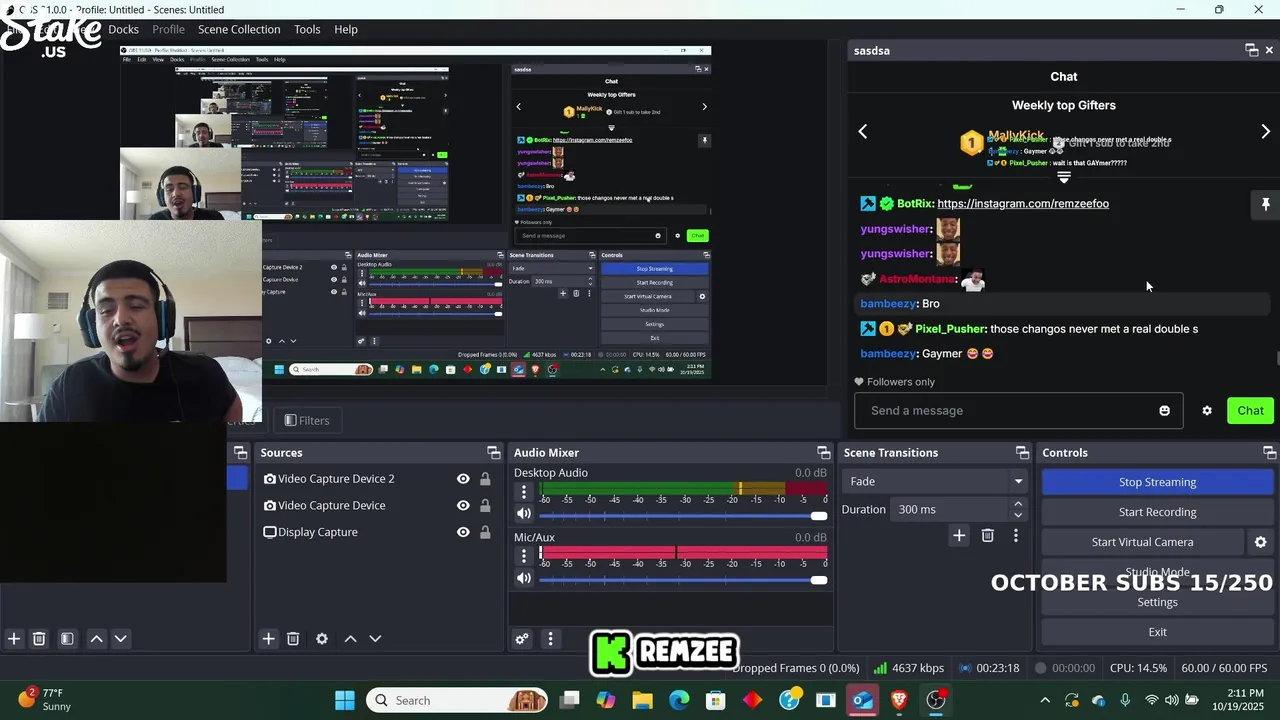Unlock Display Capture source
Image resolution: width=1280 pixels, height=720 pixels.
click(485, 532)
